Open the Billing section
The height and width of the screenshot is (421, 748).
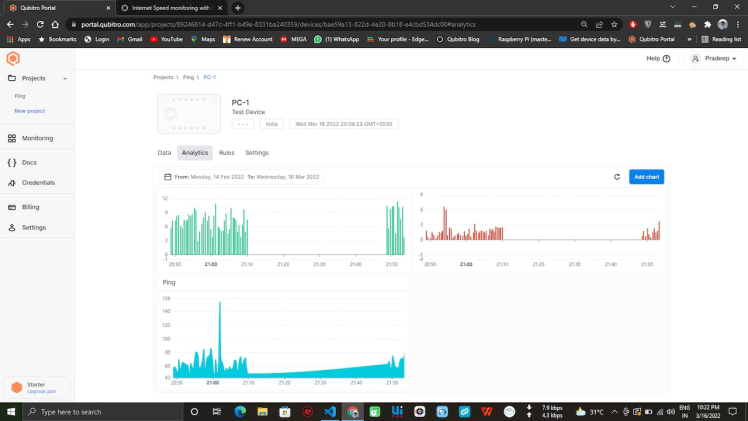pos(30,207)
